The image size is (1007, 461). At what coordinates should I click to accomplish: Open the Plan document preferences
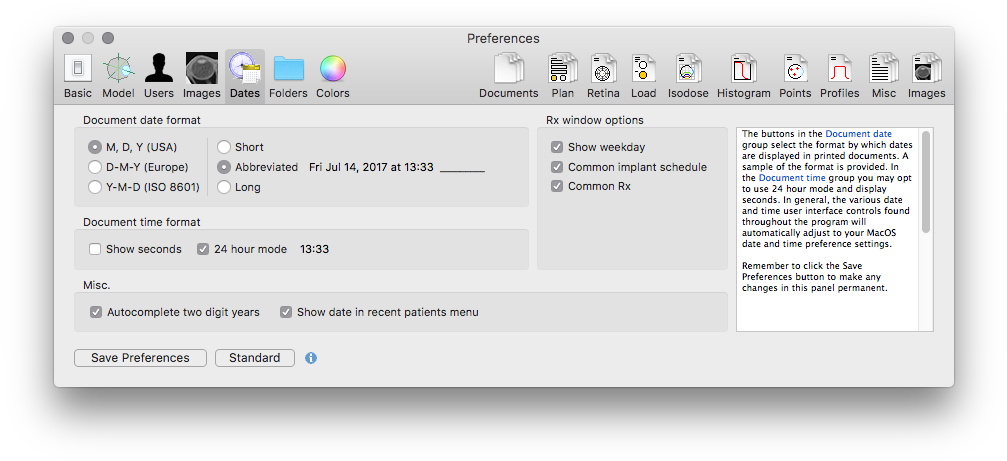click(563, 76)
